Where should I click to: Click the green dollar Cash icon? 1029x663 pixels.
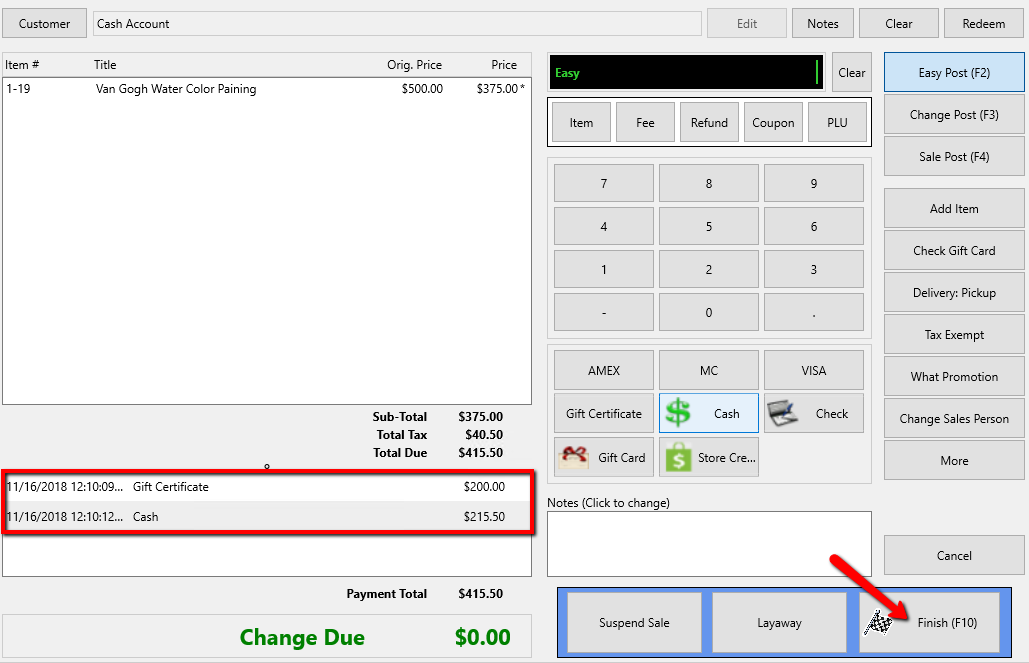click(x=677, y=414)
